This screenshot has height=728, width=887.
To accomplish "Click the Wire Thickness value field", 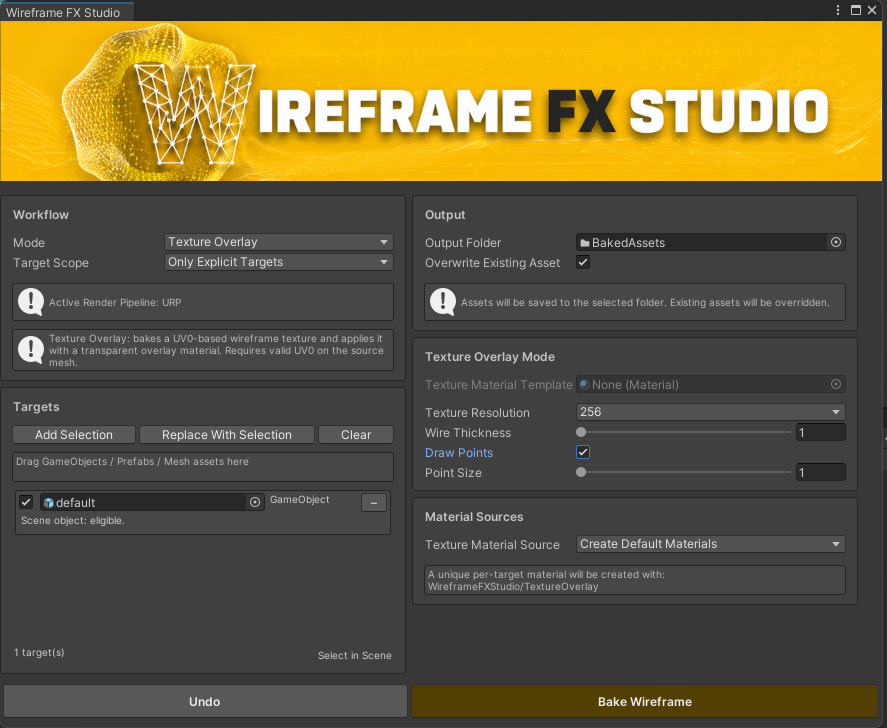I will click(x=820, y=432).
